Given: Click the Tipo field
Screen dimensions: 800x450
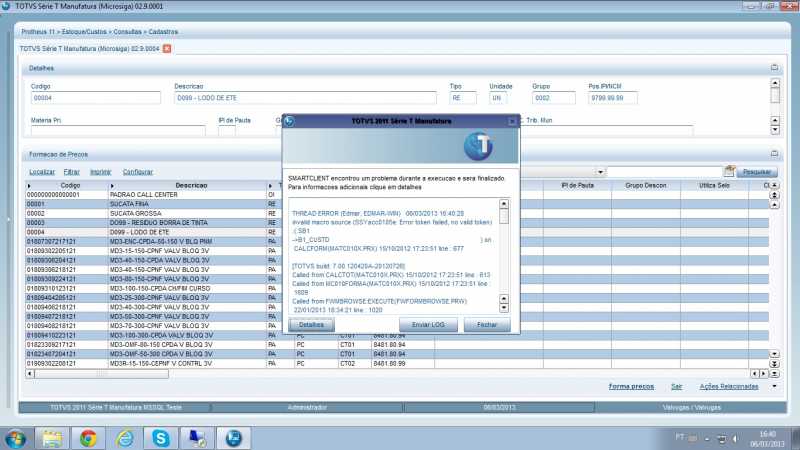Looking at the screenshot, I should [463, 98].
